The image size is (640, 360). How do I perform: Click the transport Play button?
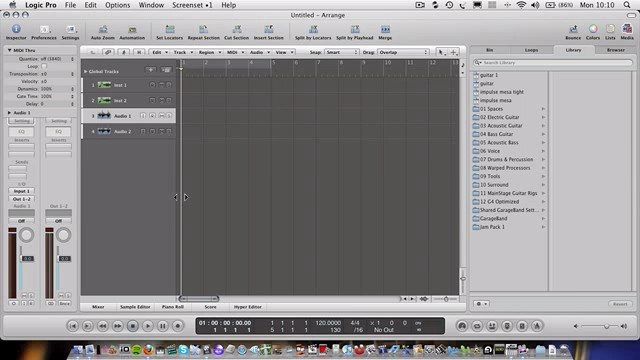pyautogui.click(x=148, y=326)
